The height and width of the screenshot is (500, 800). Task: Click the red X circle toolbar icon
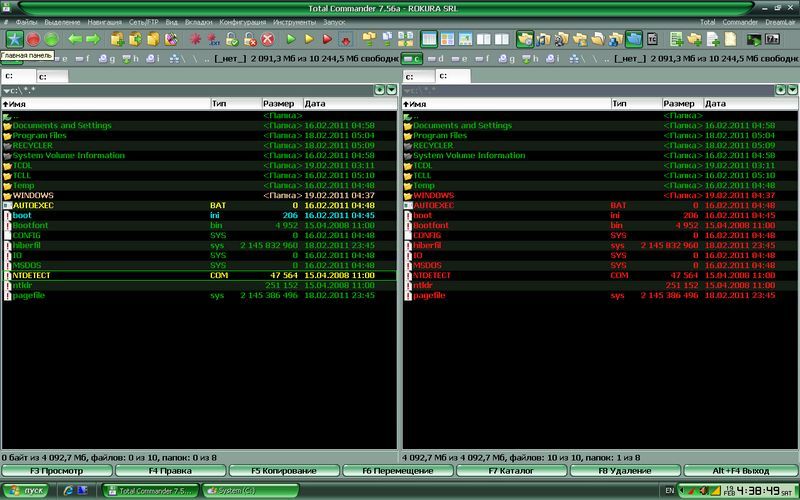pyautogui.click(x=267, y=39)
